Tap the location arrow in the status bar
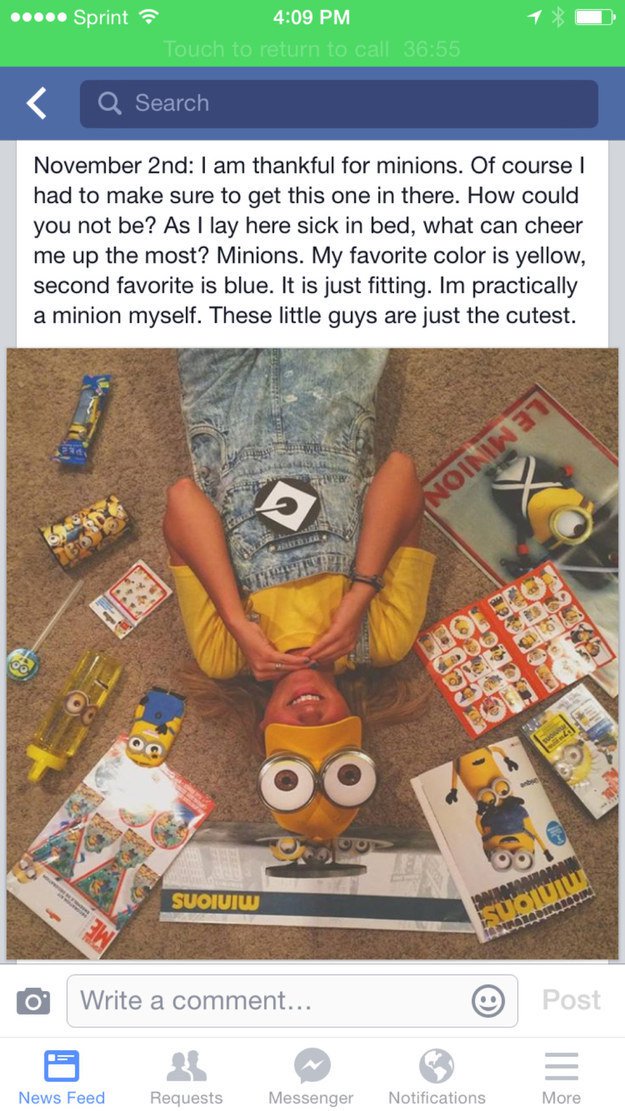 [x=535, y=17]
